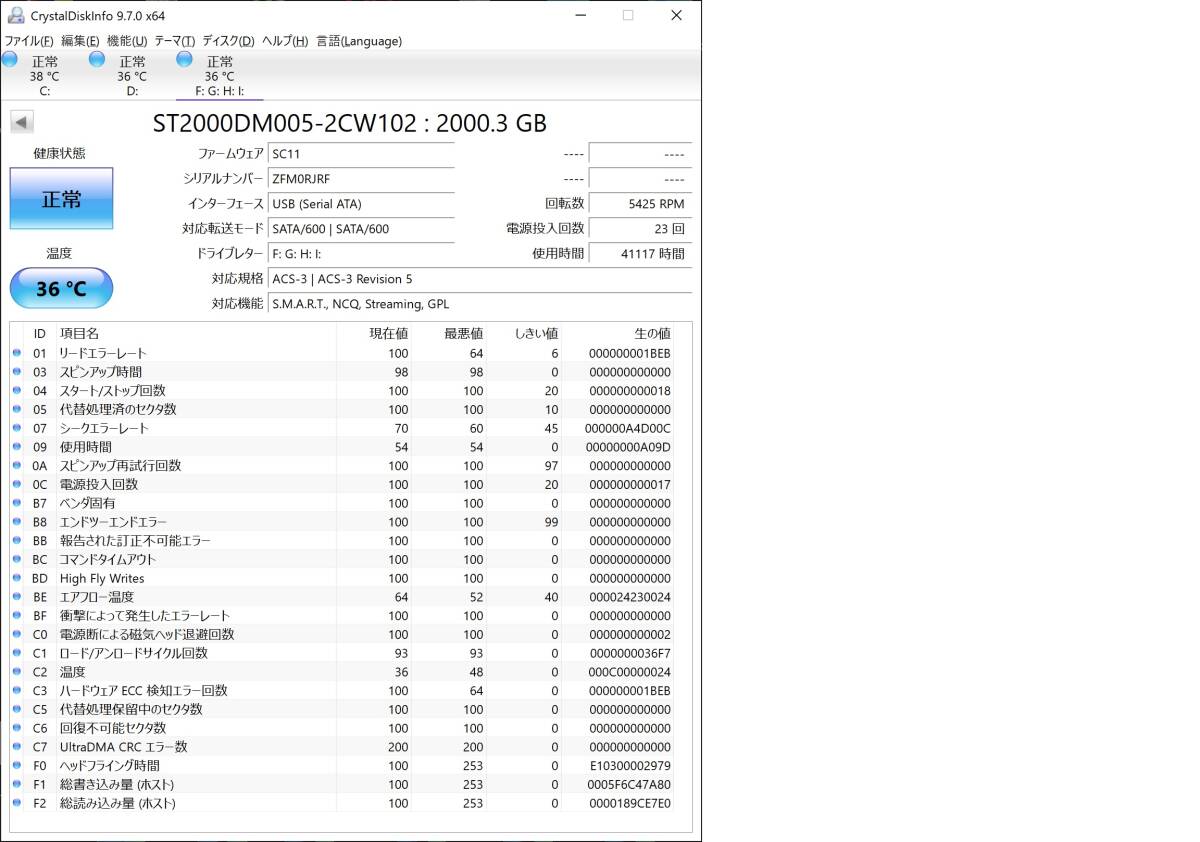Click the drive letter field F: G: H: I:

pos(361,253)
